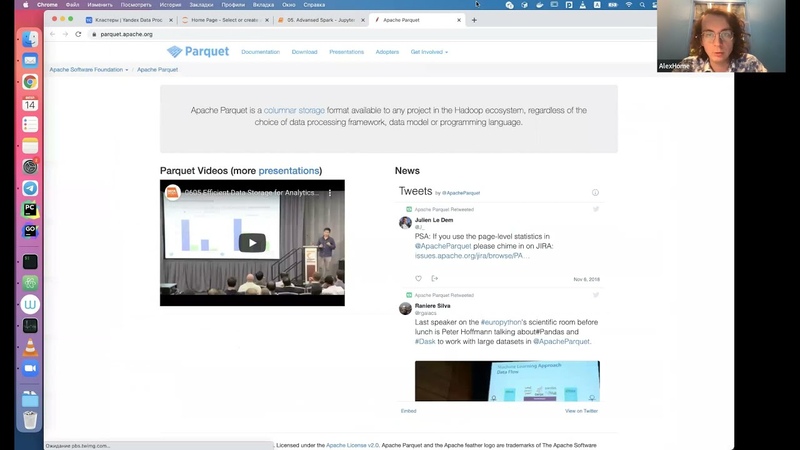Screen dimensions: 800x450
Task: Click the Embed link below tweets
Action: (x=408, y=411)
